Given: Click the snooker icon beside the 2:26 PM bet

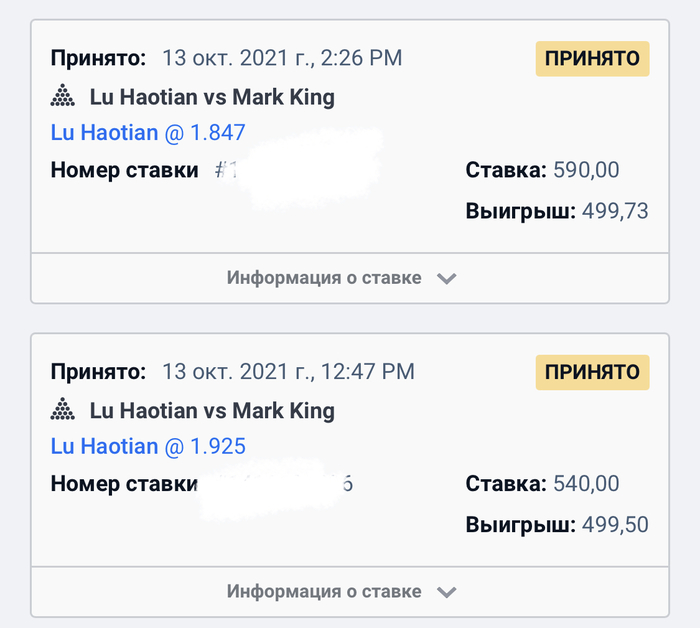Looking at the screenshot, I should 63,98.
